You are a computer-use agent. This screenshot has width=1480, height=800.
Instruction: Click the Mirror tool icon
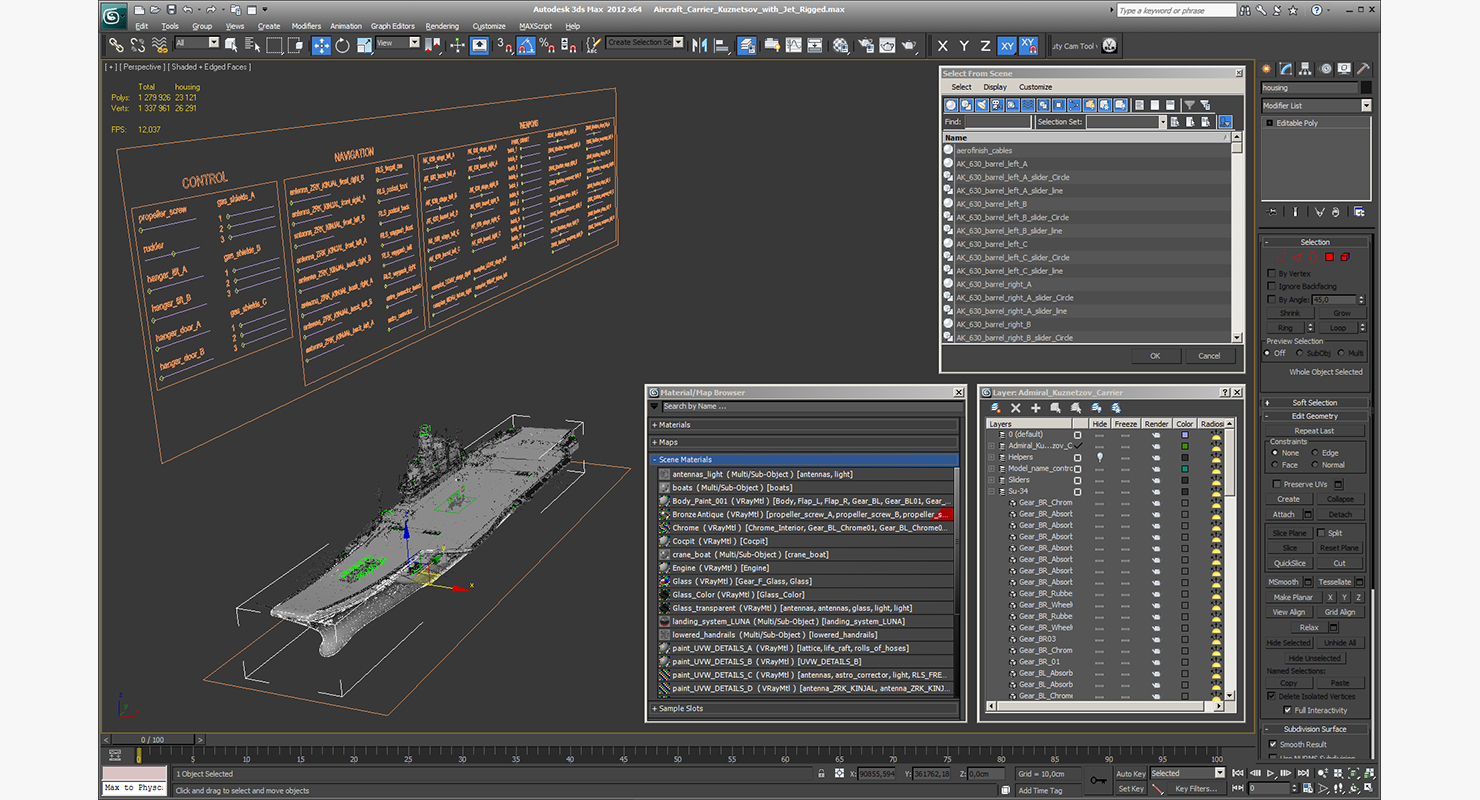point(697,45)
